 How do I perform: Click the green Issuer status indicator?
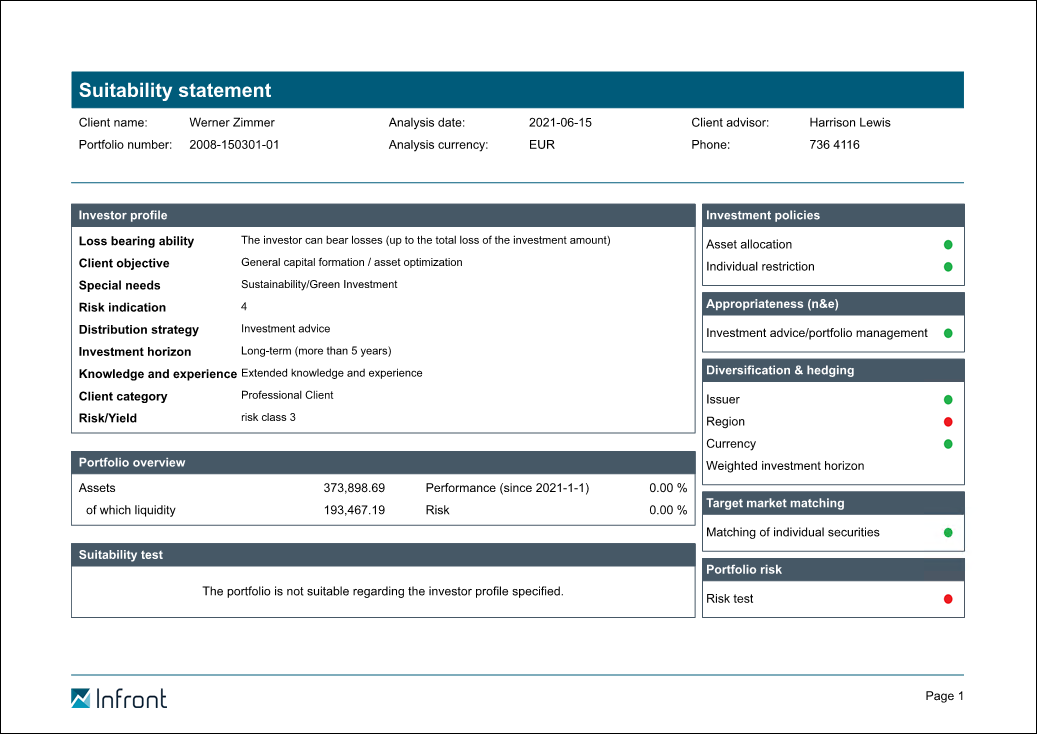948,400
